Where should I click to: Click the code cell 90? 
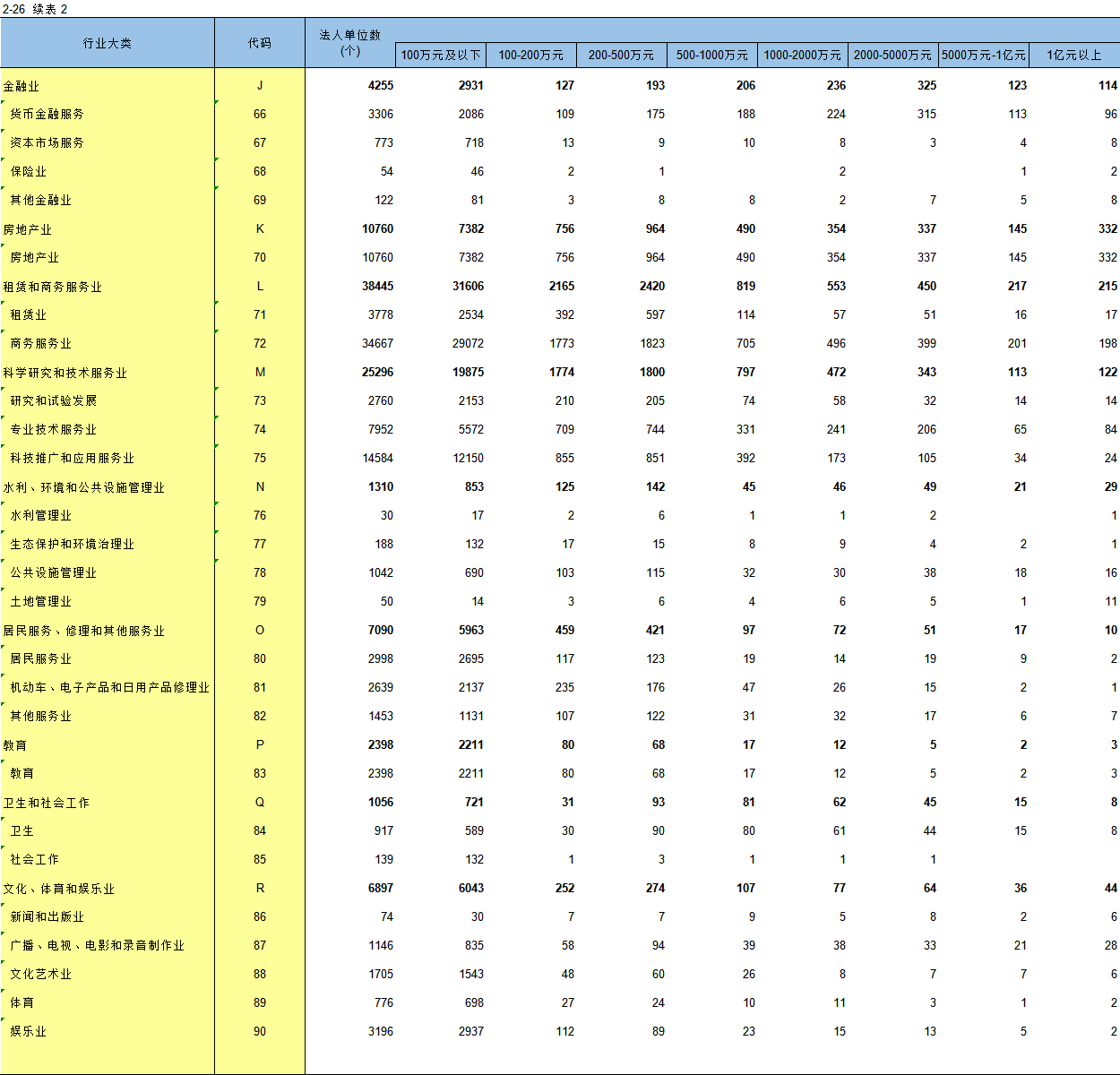[x=260, y=1032]
